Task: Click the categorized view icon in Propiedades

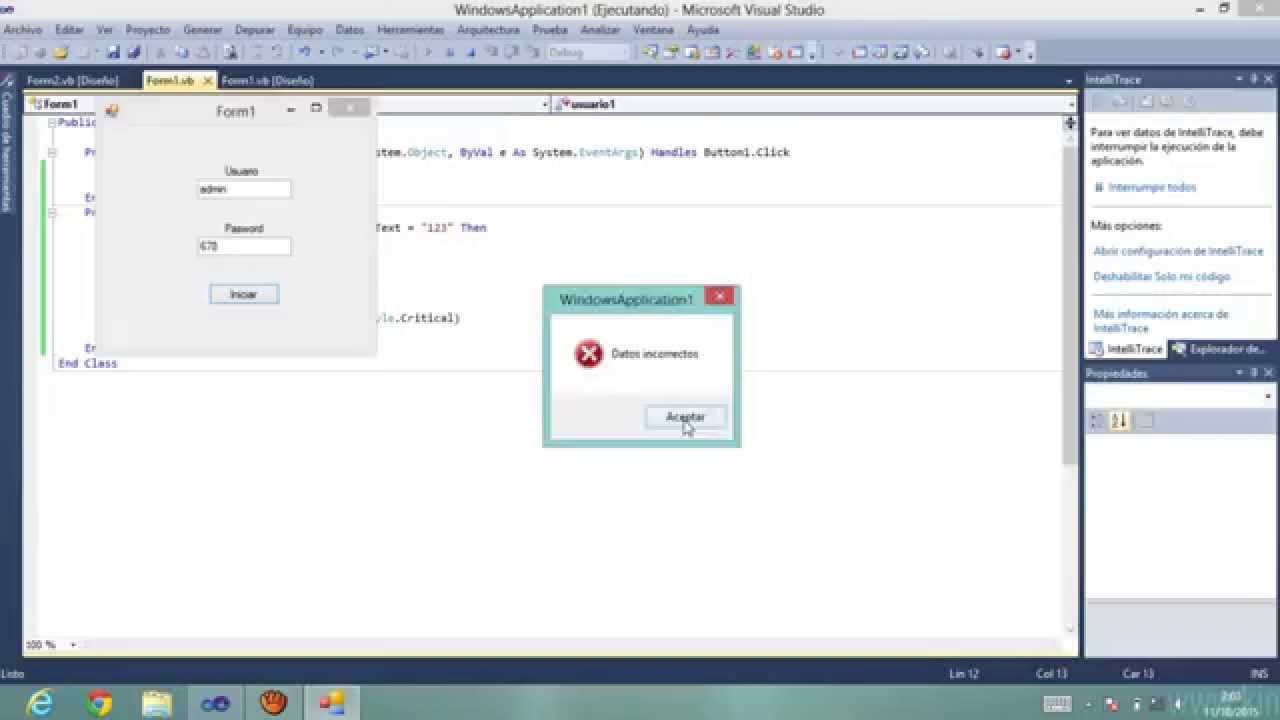Action: coord(1097,421)
